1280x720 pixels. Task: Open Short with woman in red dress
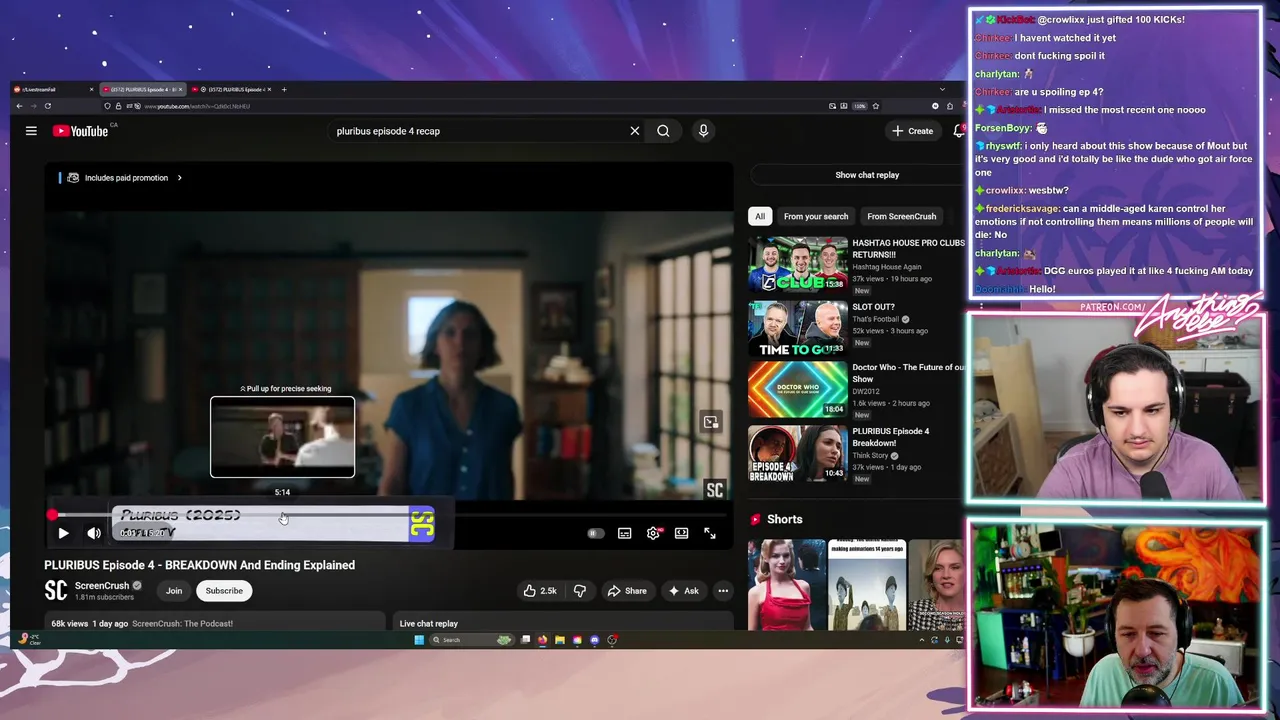(x=786, y=585)
